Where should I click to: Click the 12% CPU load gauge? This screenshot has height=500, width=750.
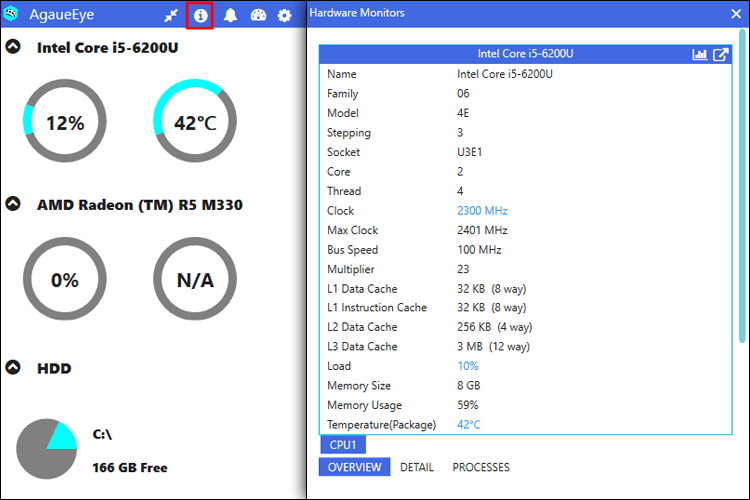coord(65,121)
